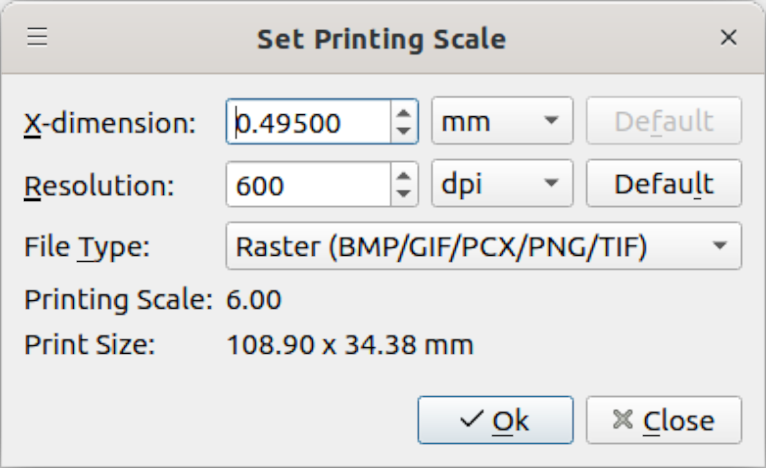Open the File Type Raster dropdown

pos(483,246)
